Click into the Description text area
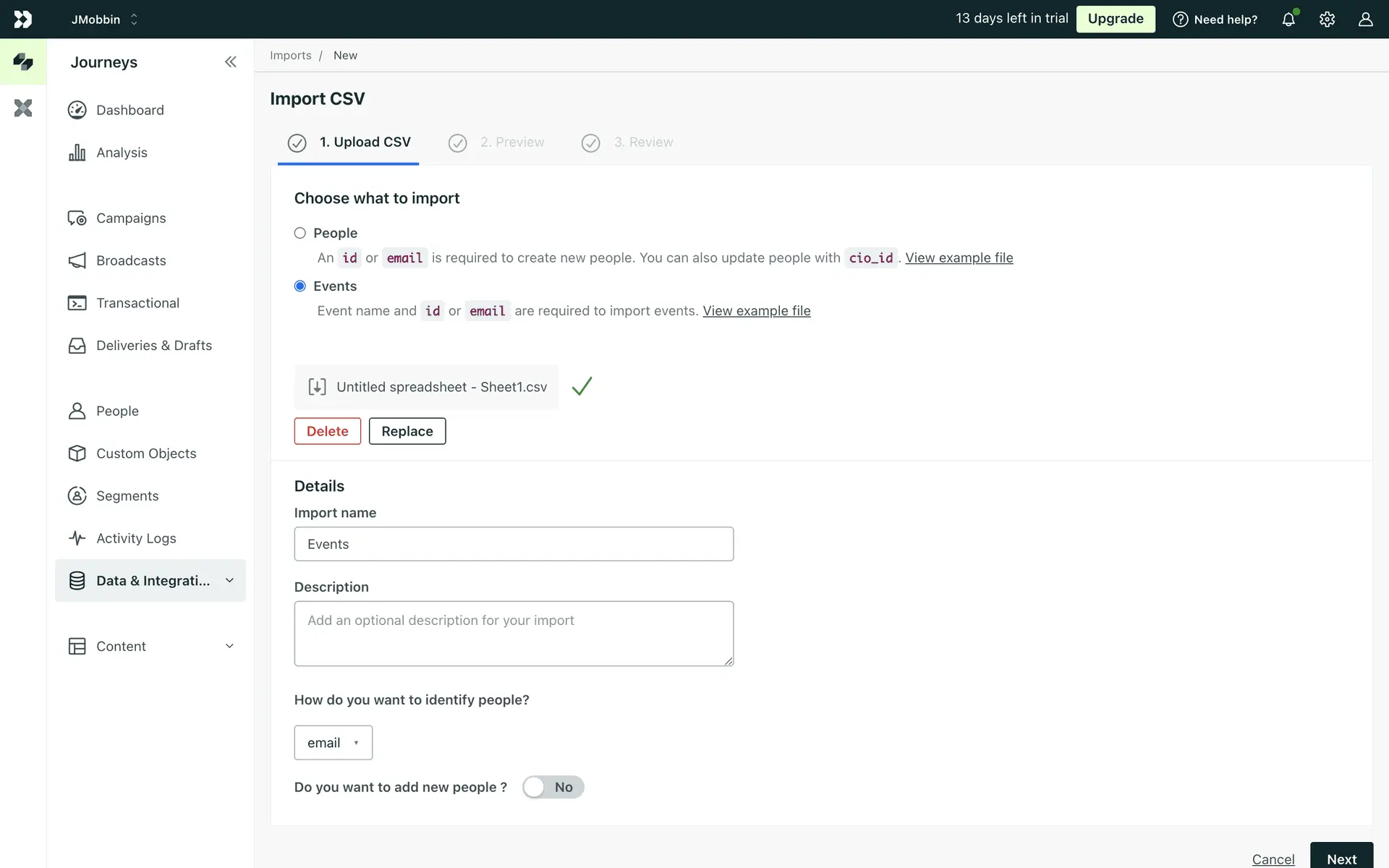This screenshot has width=1389, height=868. (514, 634)
